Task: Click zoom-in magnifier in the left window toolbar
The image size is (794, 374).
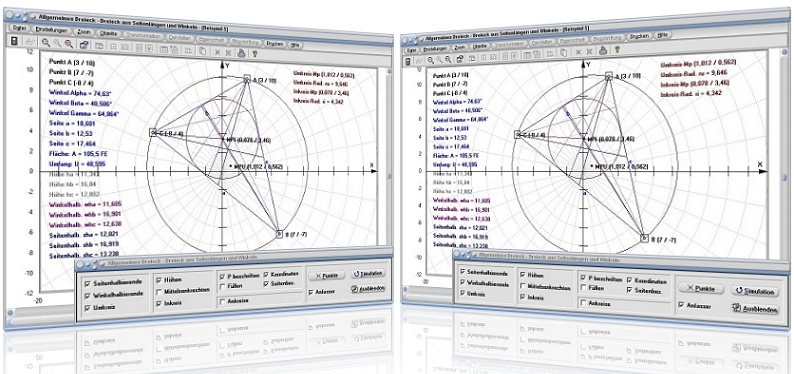Action: coord(46,44)
